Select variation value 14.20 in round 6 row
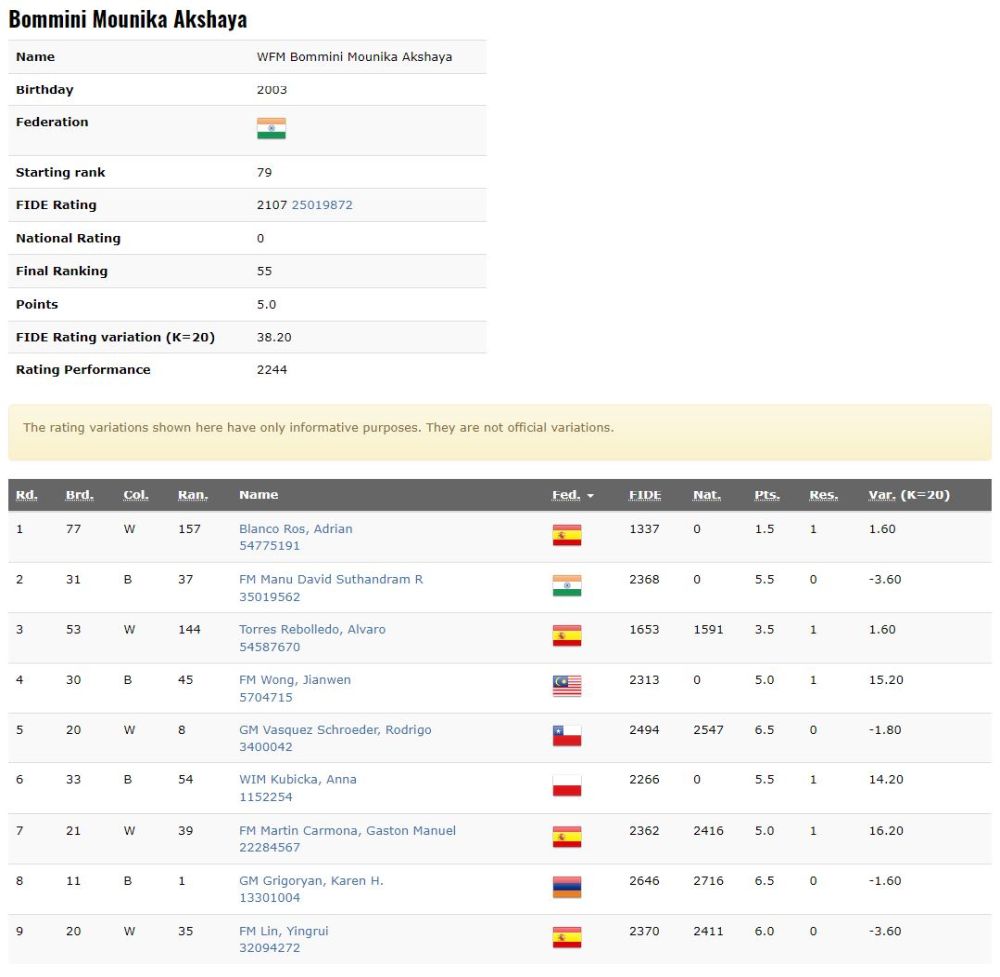The height and width of the screenshot is (977, 1000). tap(886, 779)
